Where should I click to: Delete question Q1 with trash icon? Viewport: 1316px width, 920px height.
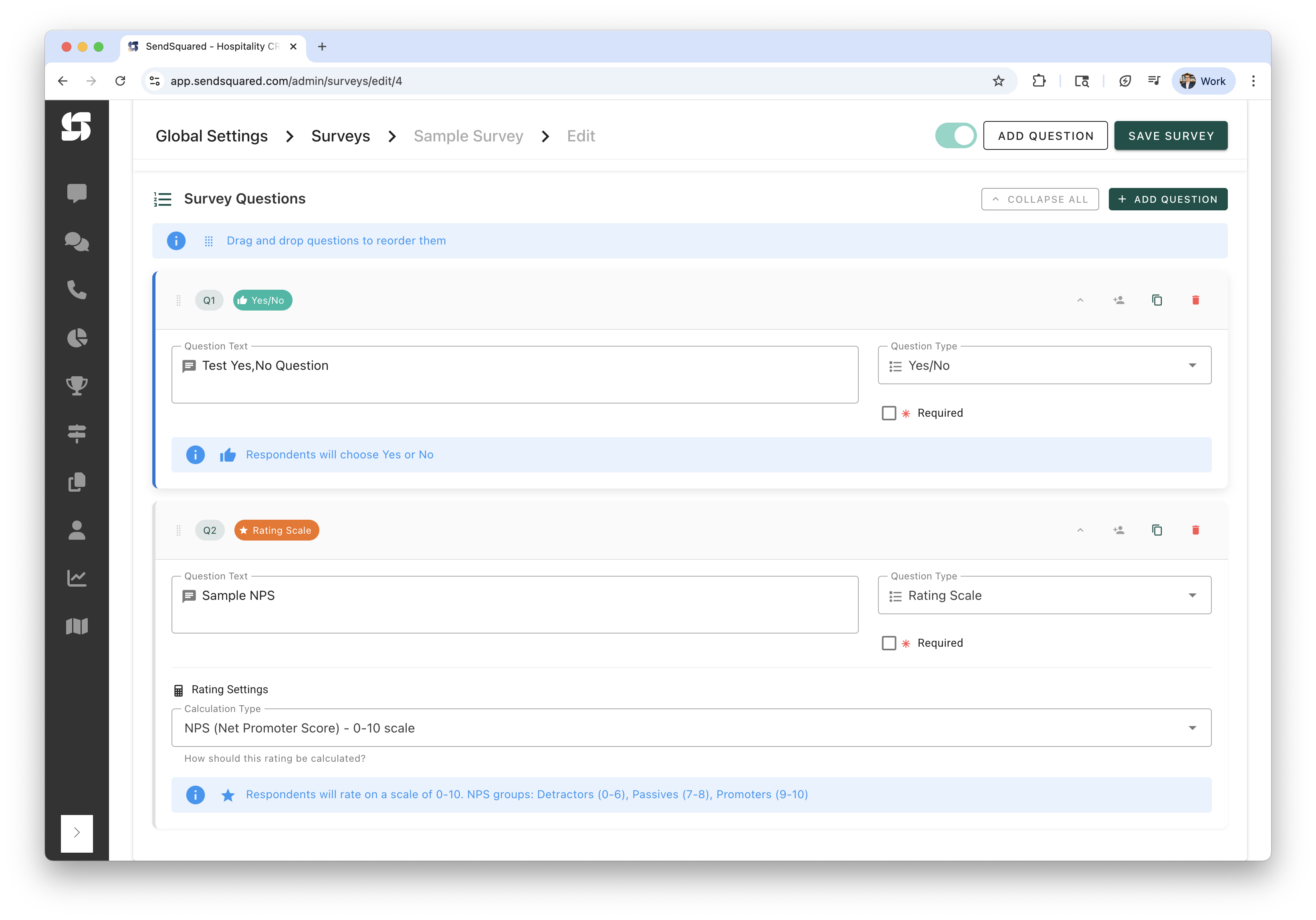pyautogui.click(x=1195, y=301)
